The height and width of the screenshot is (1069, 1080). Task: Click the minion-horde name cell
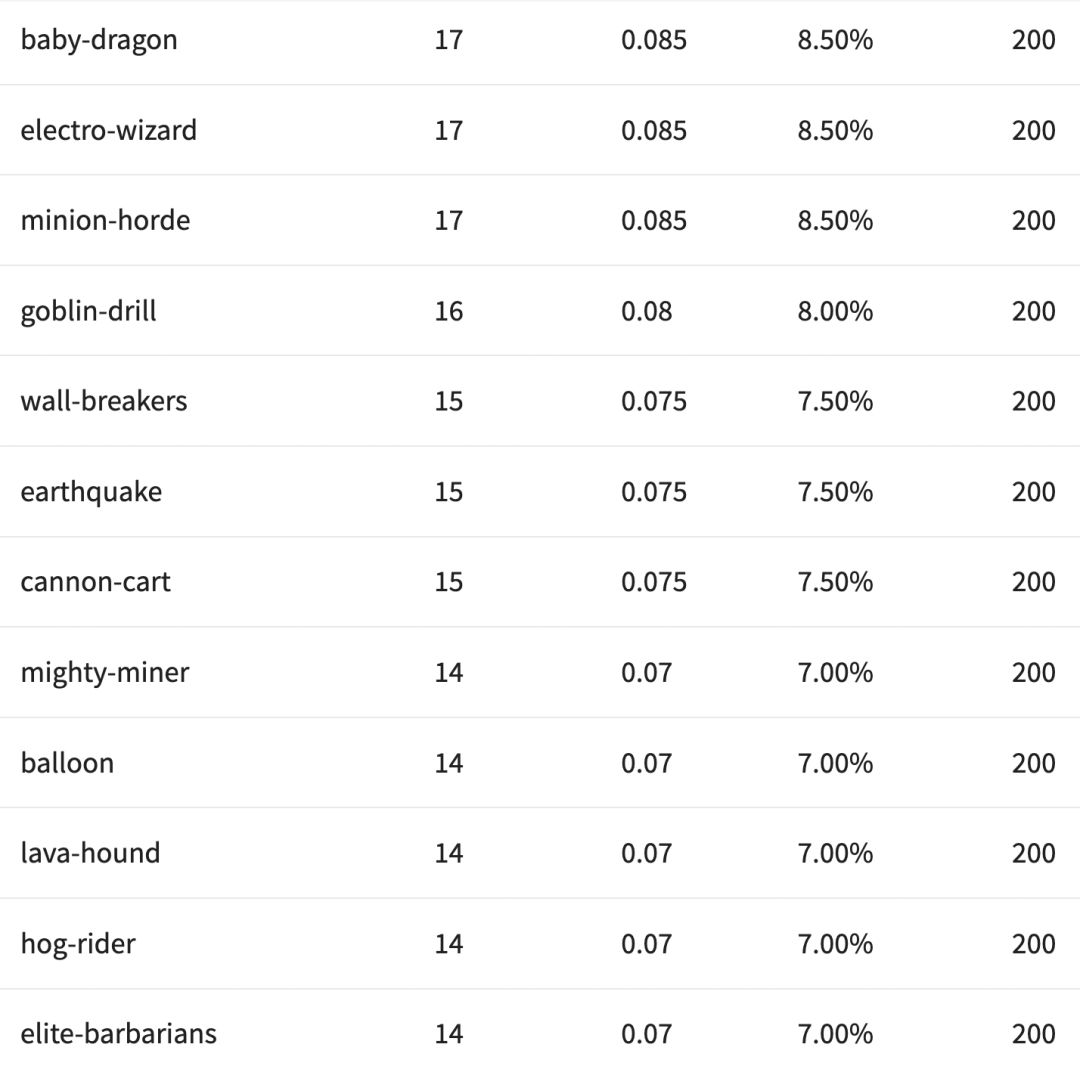click(x=105, y=220)
